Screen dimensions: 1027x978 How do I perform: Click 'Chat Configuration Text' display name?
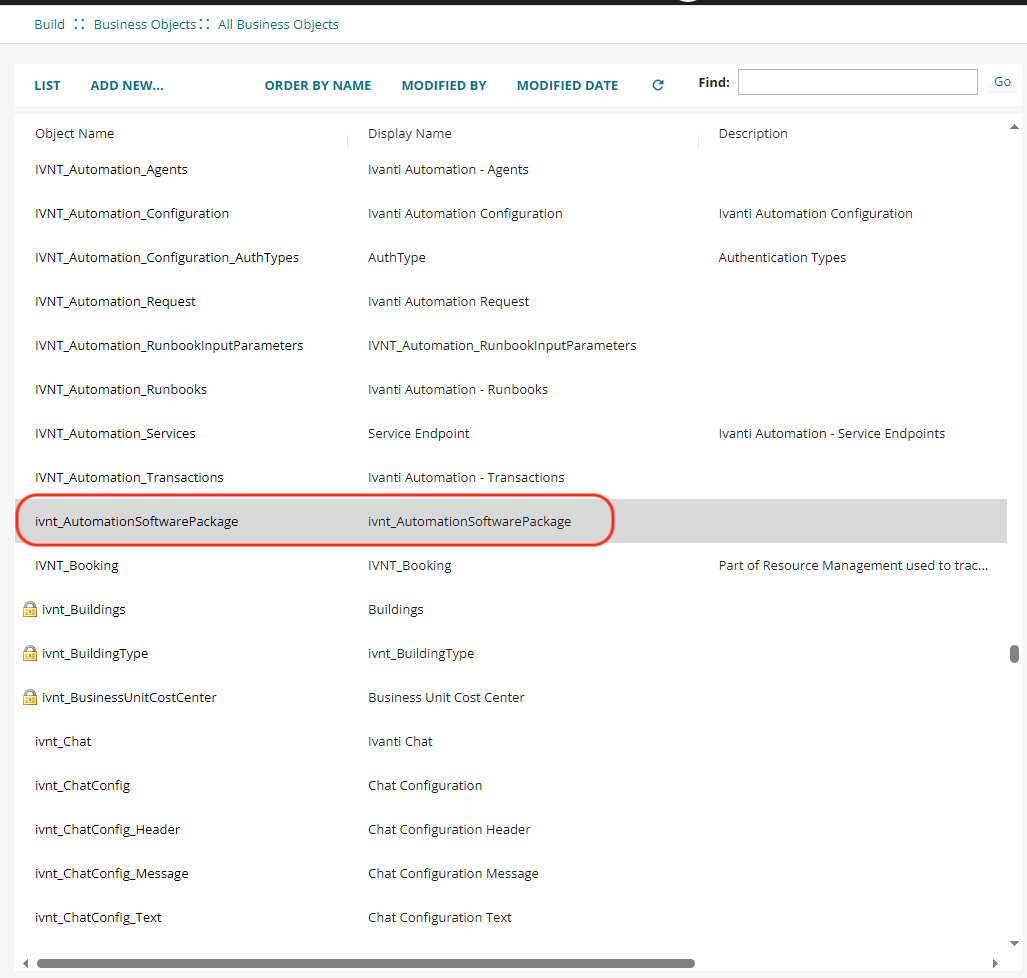coord(439,917)
